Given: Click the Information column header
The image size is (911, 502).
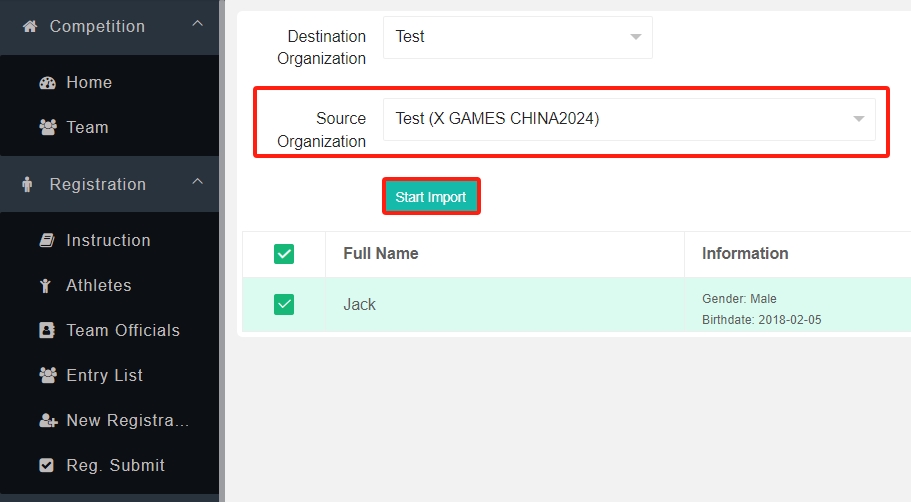Looking at the screenshot, I should [745, 254].
